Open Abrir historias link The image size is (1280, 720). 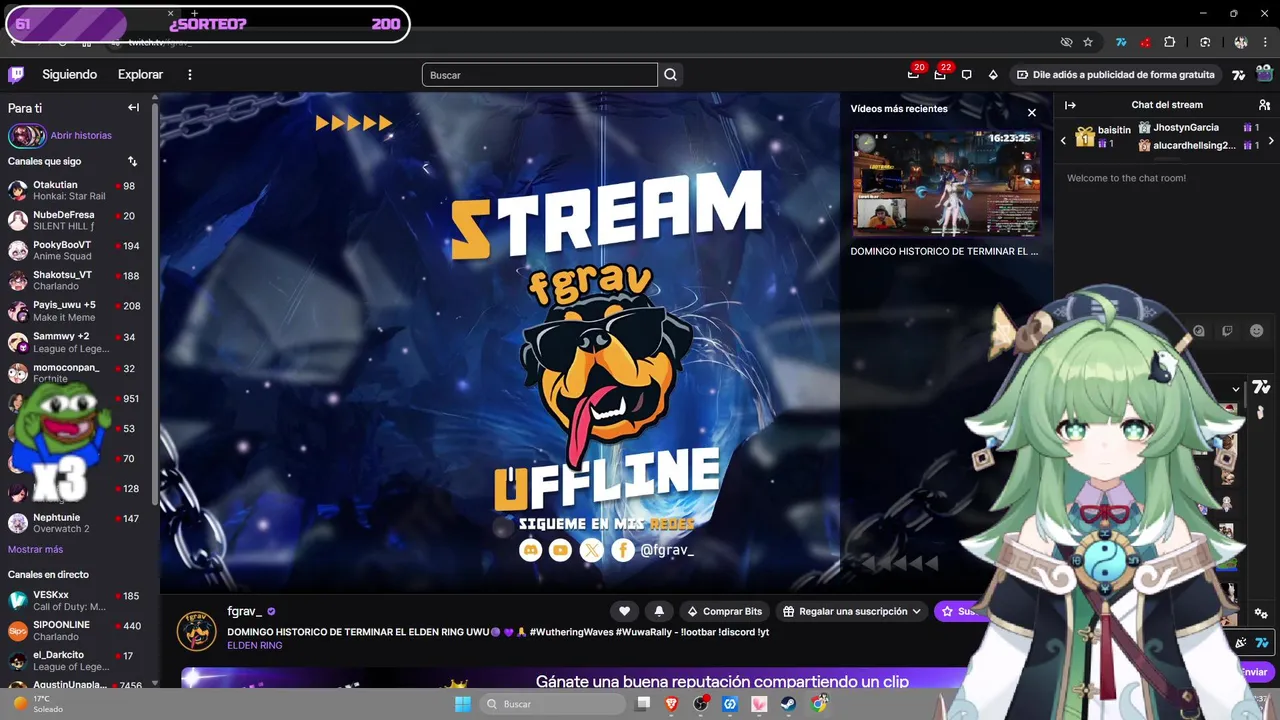81,135
